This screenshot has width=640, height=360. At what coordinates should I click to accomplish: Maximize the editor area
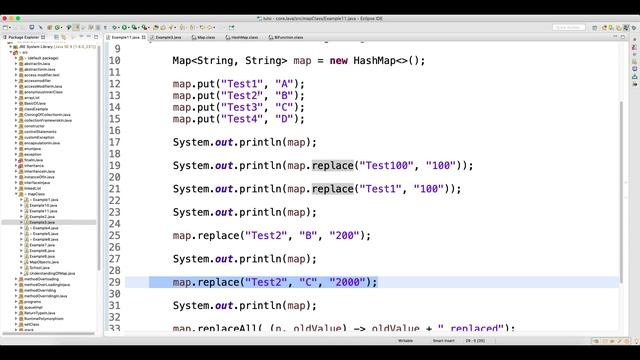point(623,37)
